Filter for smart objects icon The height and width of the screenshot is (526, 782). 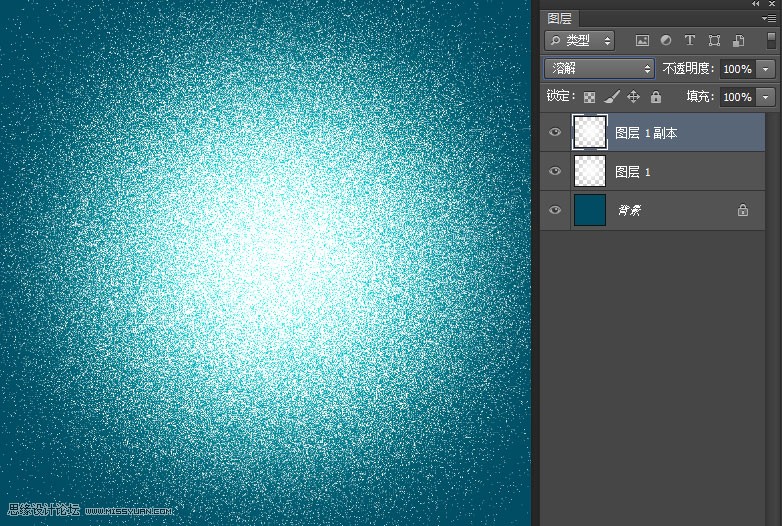pos(739,41)
